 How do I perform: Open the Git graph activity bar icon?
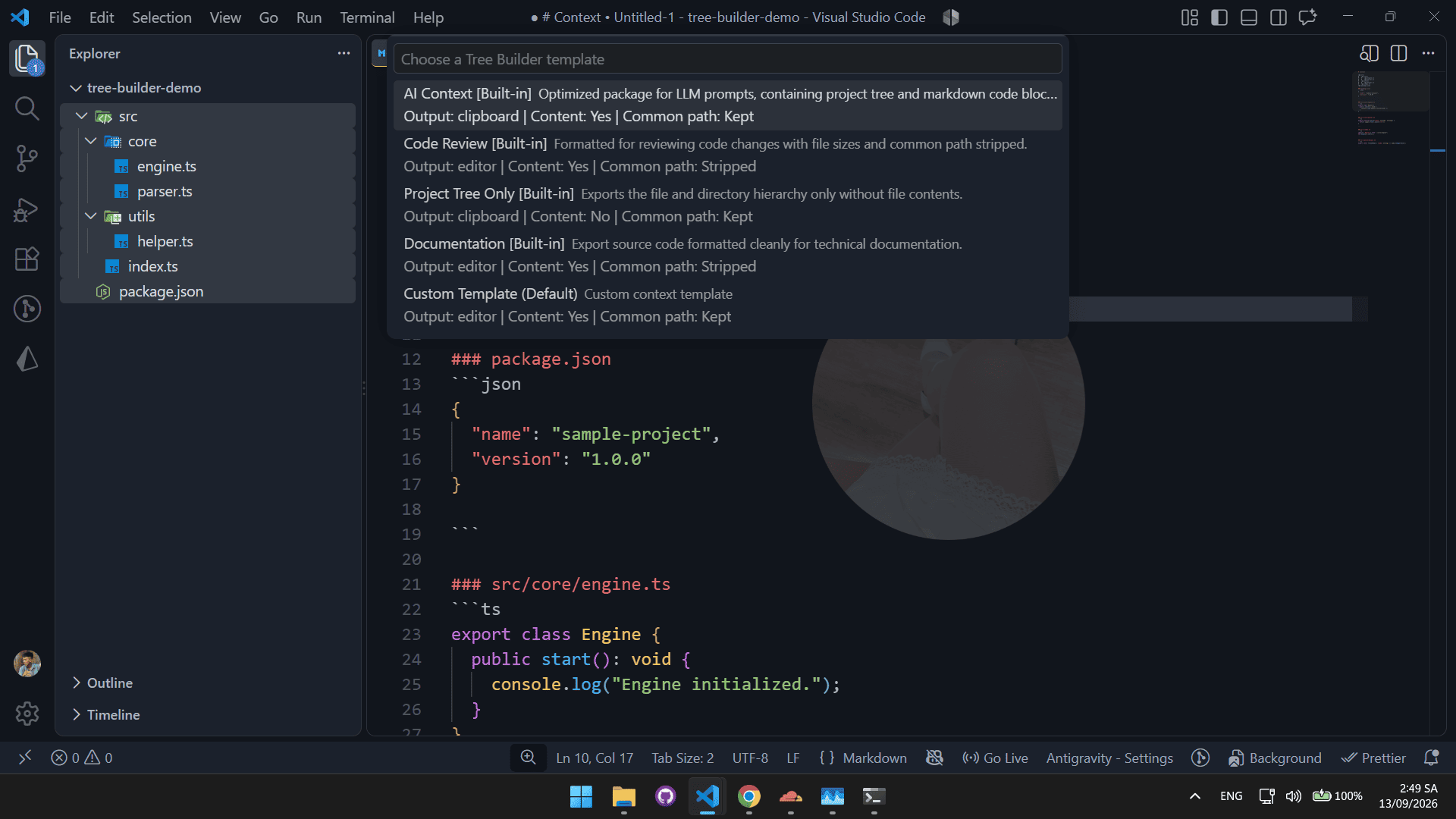(27, 309)
